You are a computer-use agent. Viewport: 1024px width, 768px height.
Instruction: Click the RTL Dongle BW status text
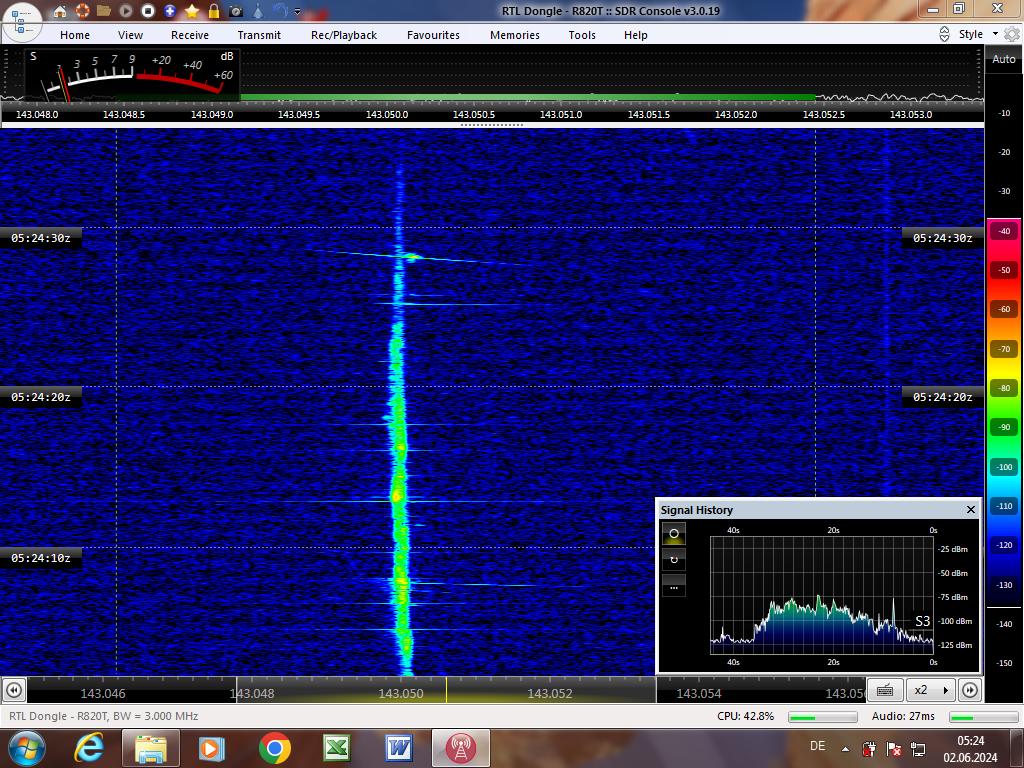click(103, 716)
